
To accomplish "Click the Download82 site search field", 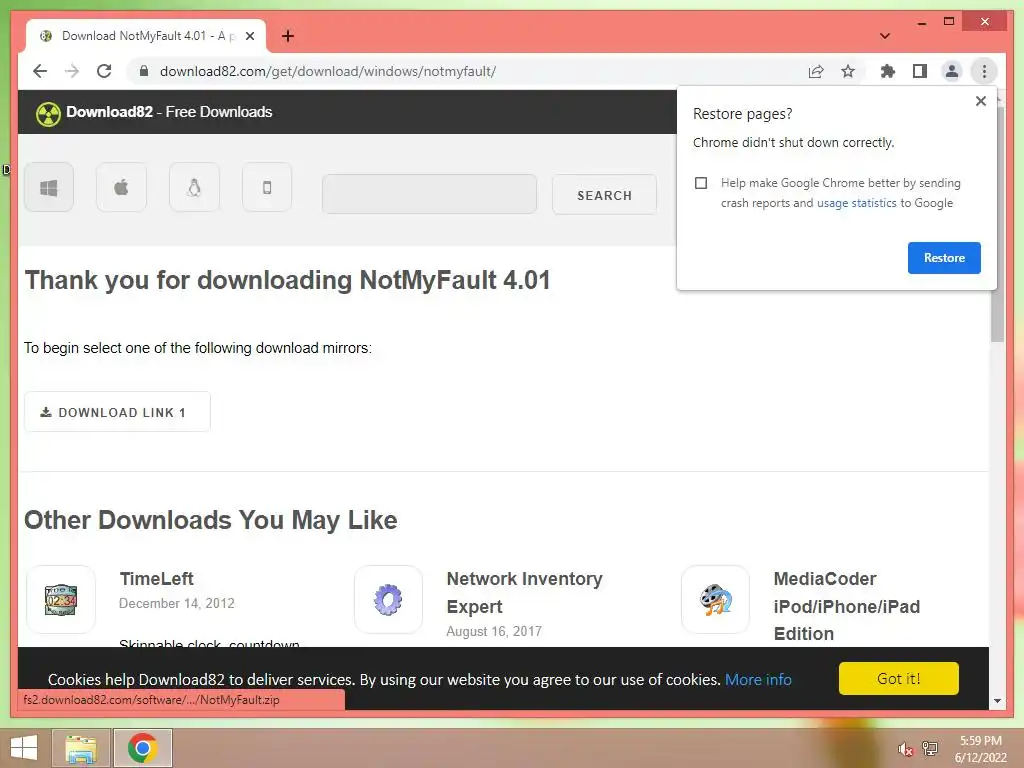I will coord(429,194).
